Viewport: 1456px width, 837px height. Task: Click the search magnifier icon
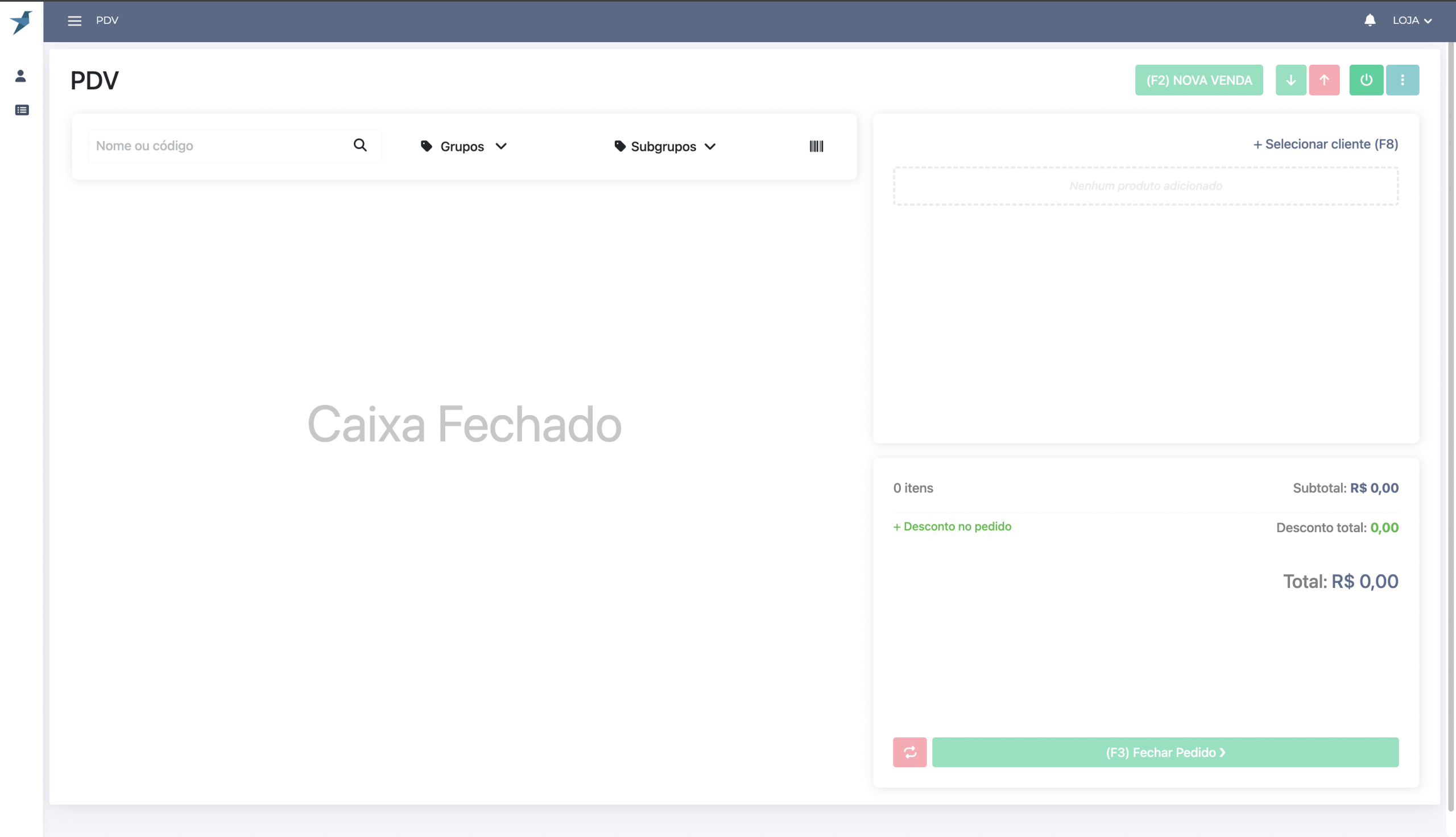click(x=360, y=146)
